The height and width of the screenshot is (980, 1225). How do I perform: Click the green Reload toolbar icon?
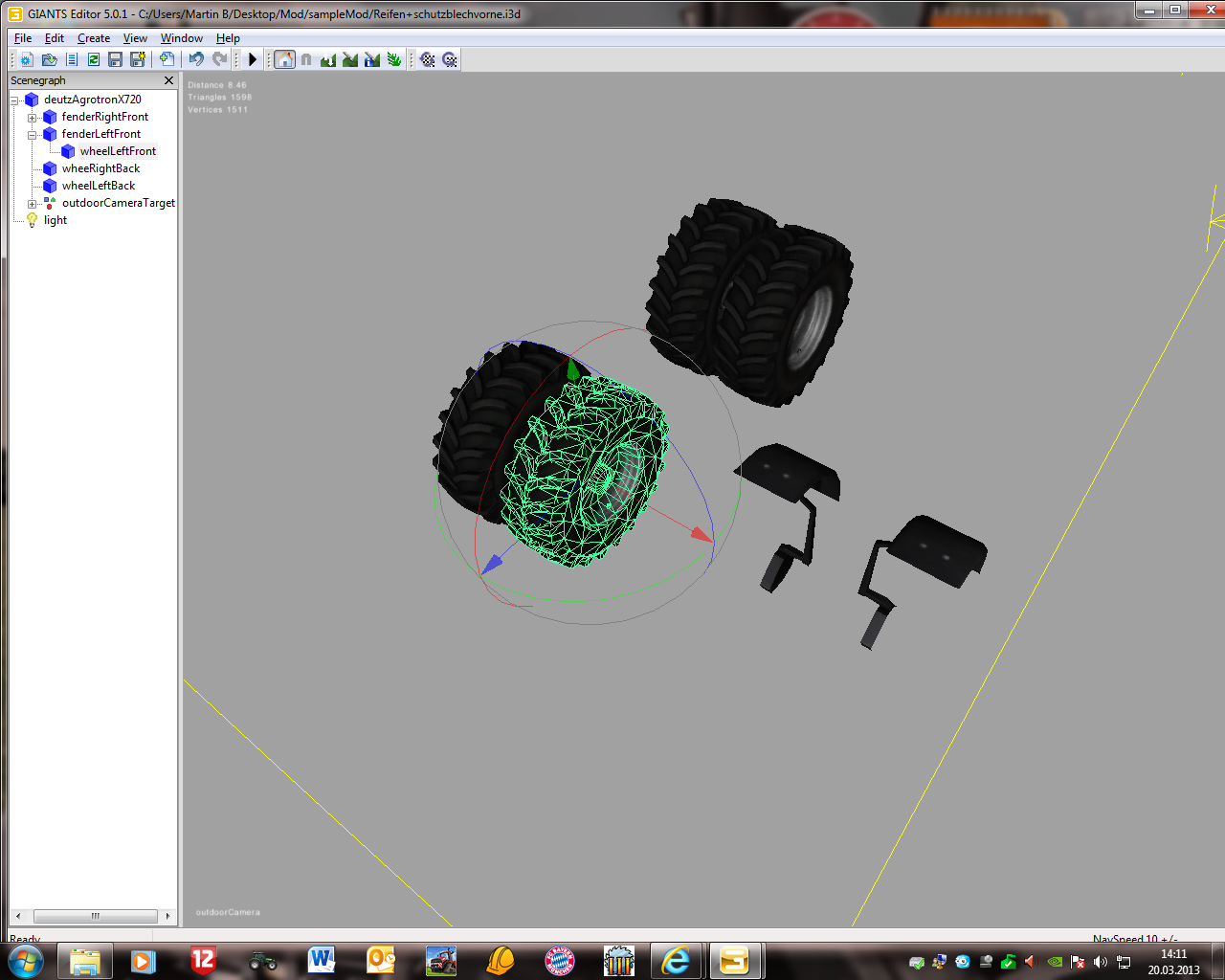pyautogui.click(x=94, y=59)
